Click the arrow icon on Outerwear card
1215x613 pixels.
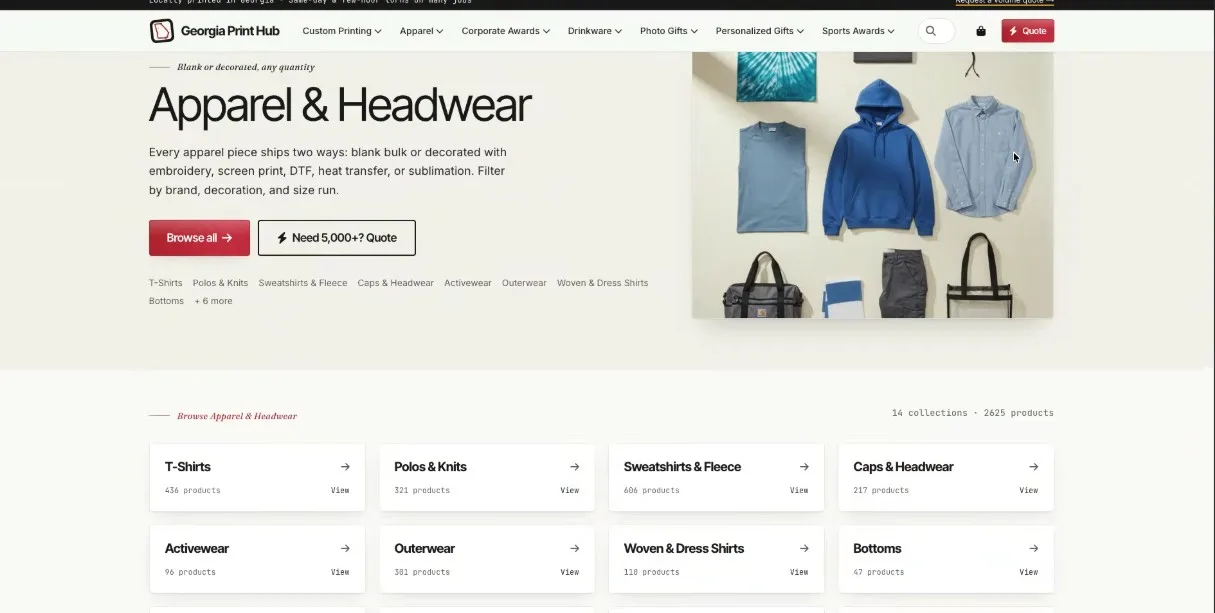tap(575, 549)
